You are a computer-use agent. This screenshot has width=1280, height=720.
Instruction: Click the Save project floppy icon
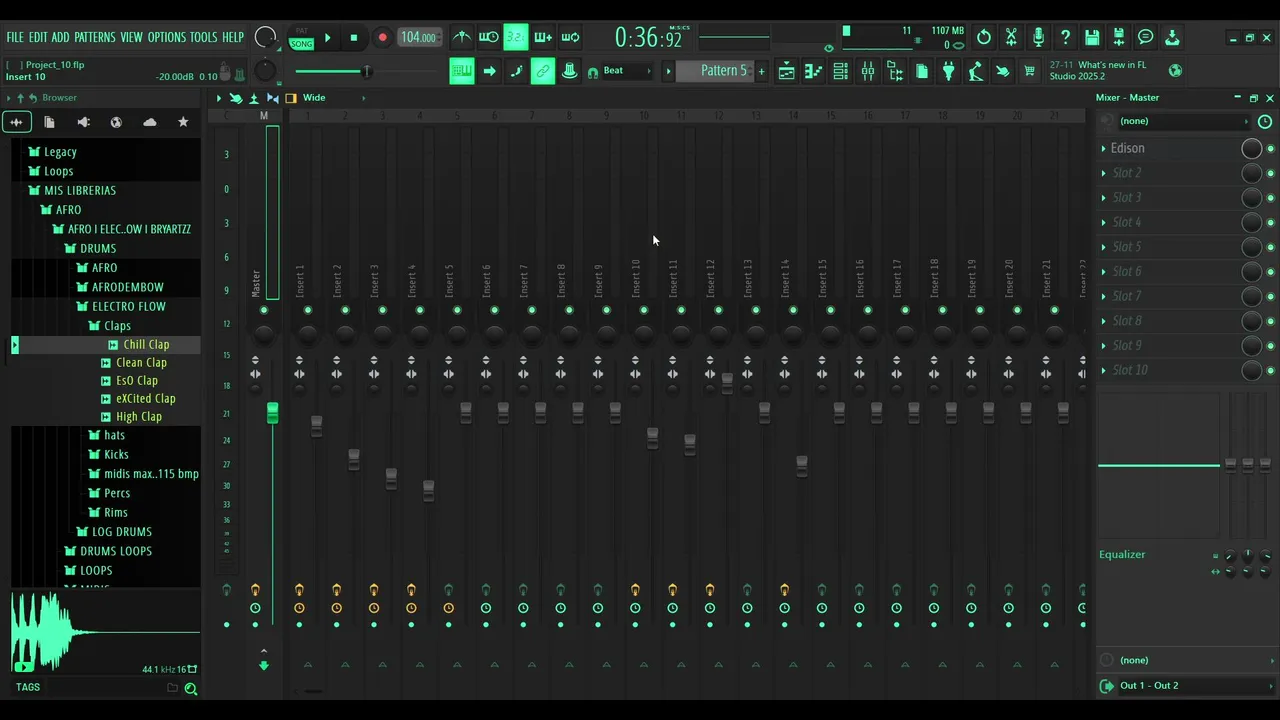[x=1092, y=38]
